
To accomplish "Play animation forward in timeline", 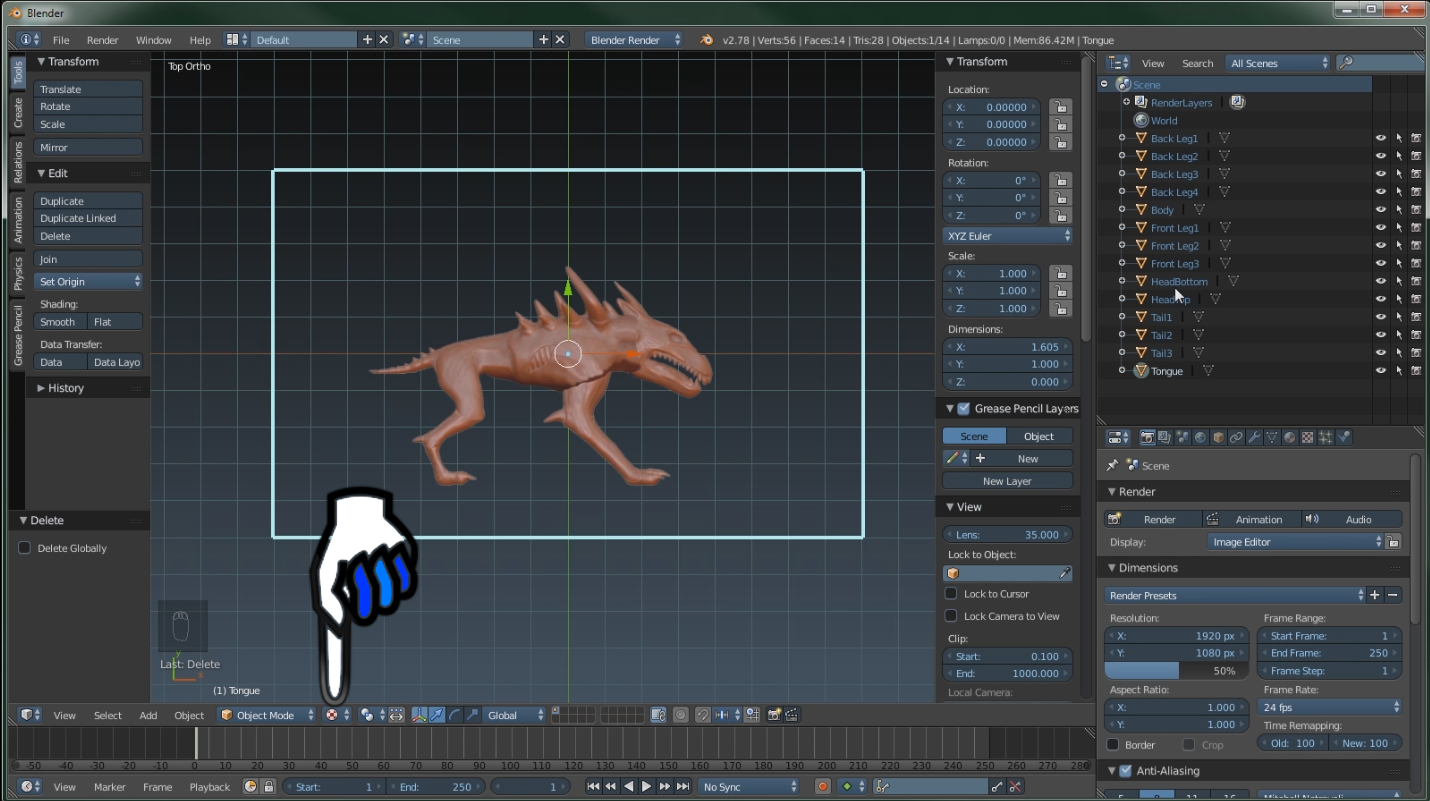I will click(646, 787).
